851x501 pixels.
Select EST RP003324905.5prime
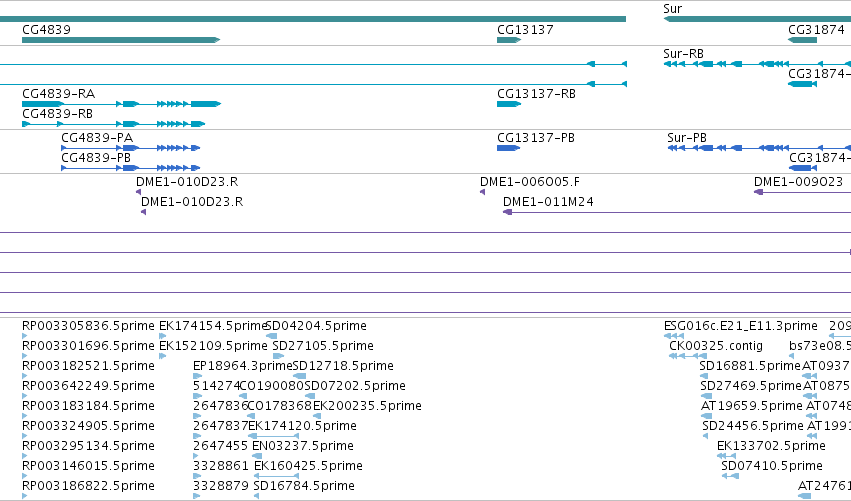click(88, 426)
